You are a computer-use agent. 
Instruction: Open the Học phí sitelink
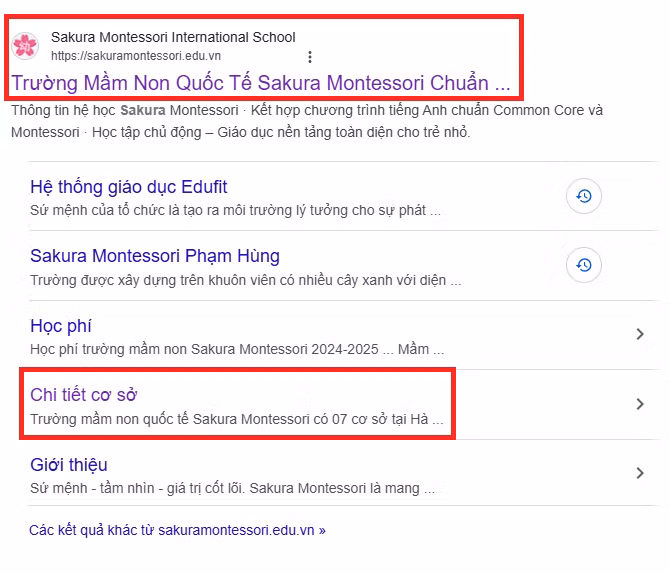(61, 327)
